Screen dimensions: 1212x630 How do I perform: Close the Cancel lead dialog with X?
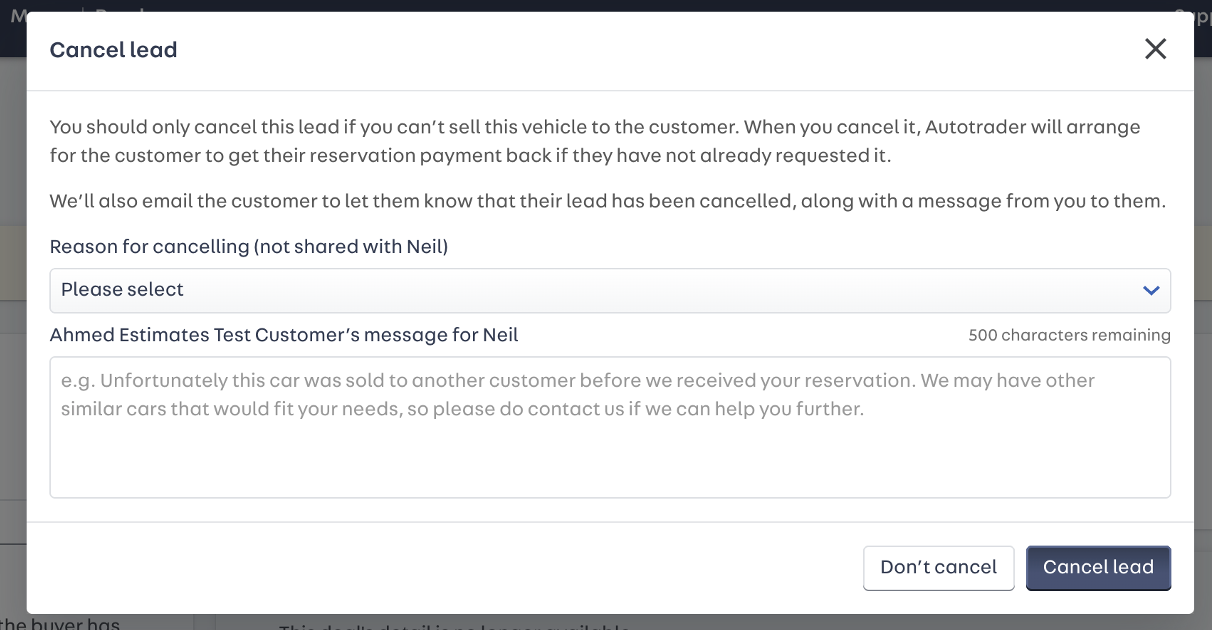(x=1155, y=49)
